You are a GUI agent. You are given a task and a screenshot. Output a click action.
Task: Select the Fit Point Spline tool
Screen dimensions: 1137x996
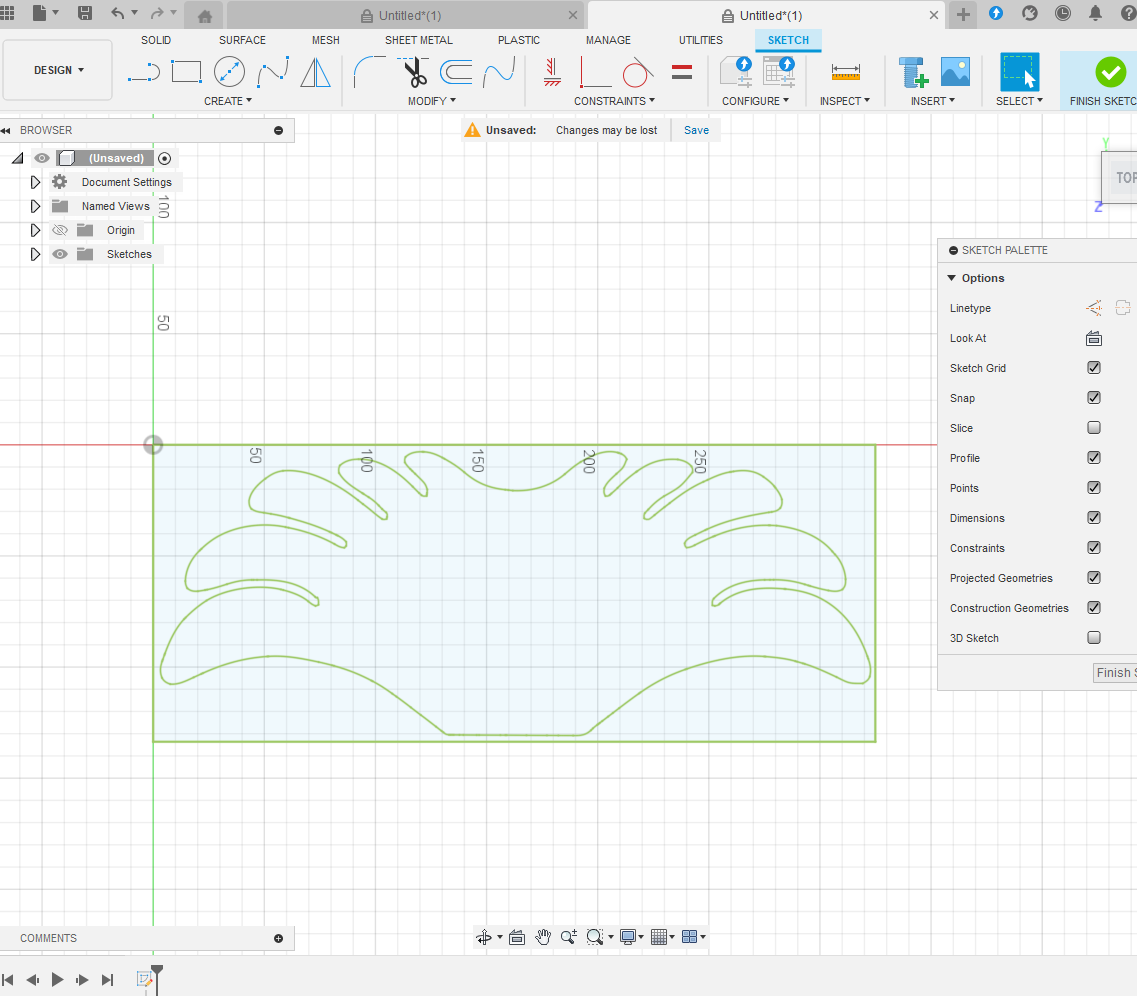[x=273, y=72]
